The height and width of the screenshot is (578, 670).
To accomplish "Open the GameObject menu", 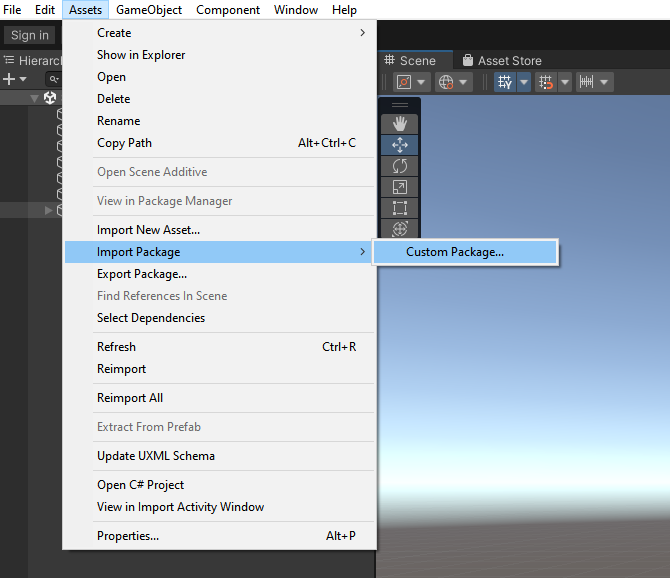I will click(149, 10).
